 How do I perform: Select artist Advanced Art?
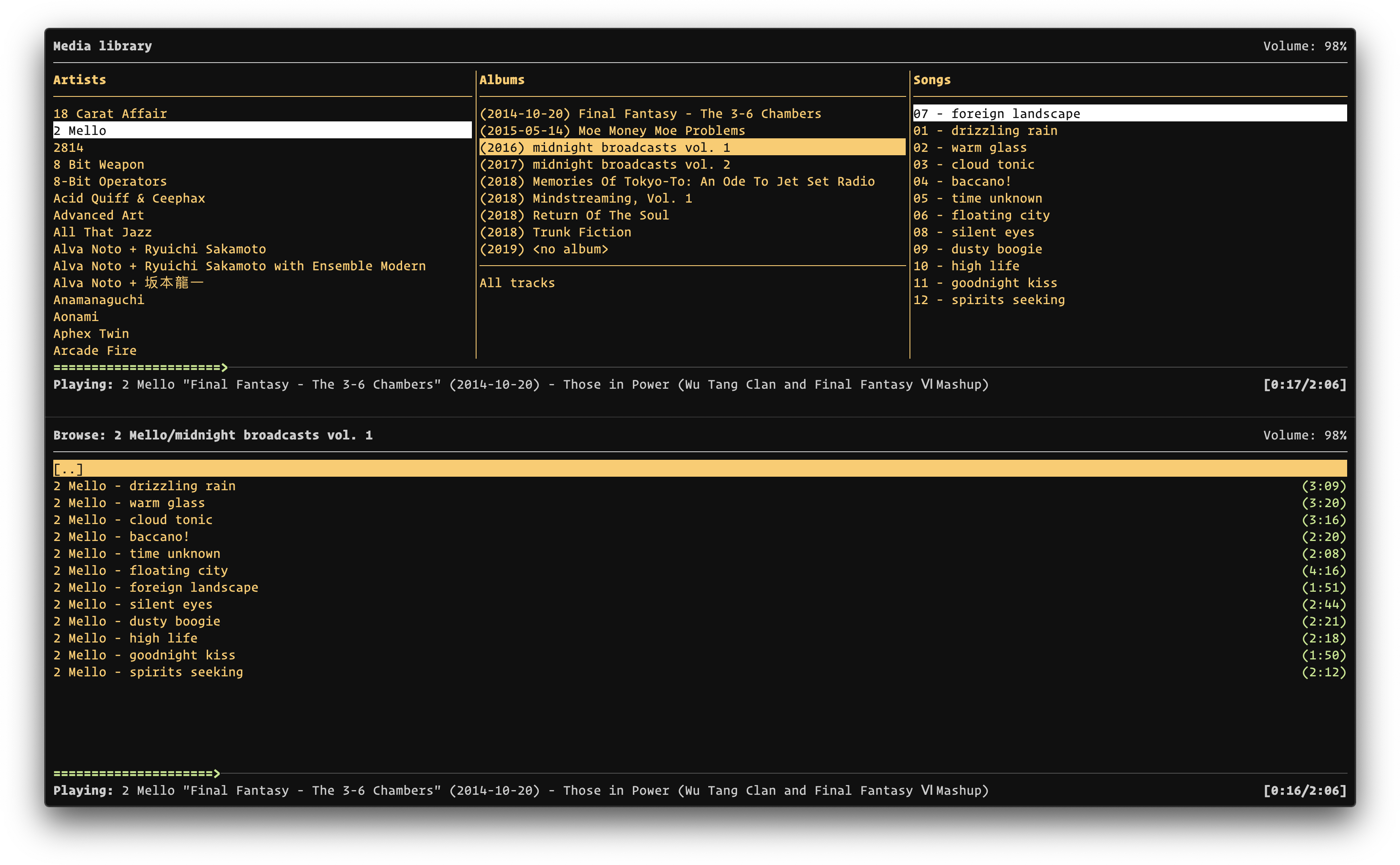pyautogui.click(x=99, y=215)
